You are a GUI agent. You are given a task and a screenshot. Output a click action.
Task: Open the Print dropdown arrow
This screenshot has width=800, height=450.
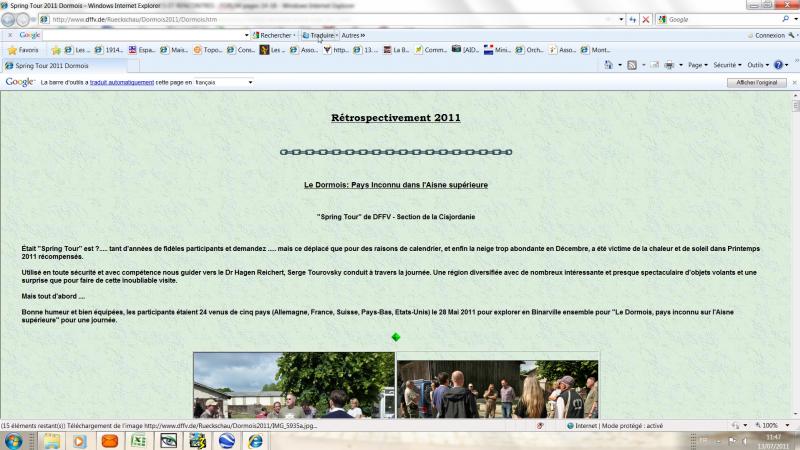681,65
